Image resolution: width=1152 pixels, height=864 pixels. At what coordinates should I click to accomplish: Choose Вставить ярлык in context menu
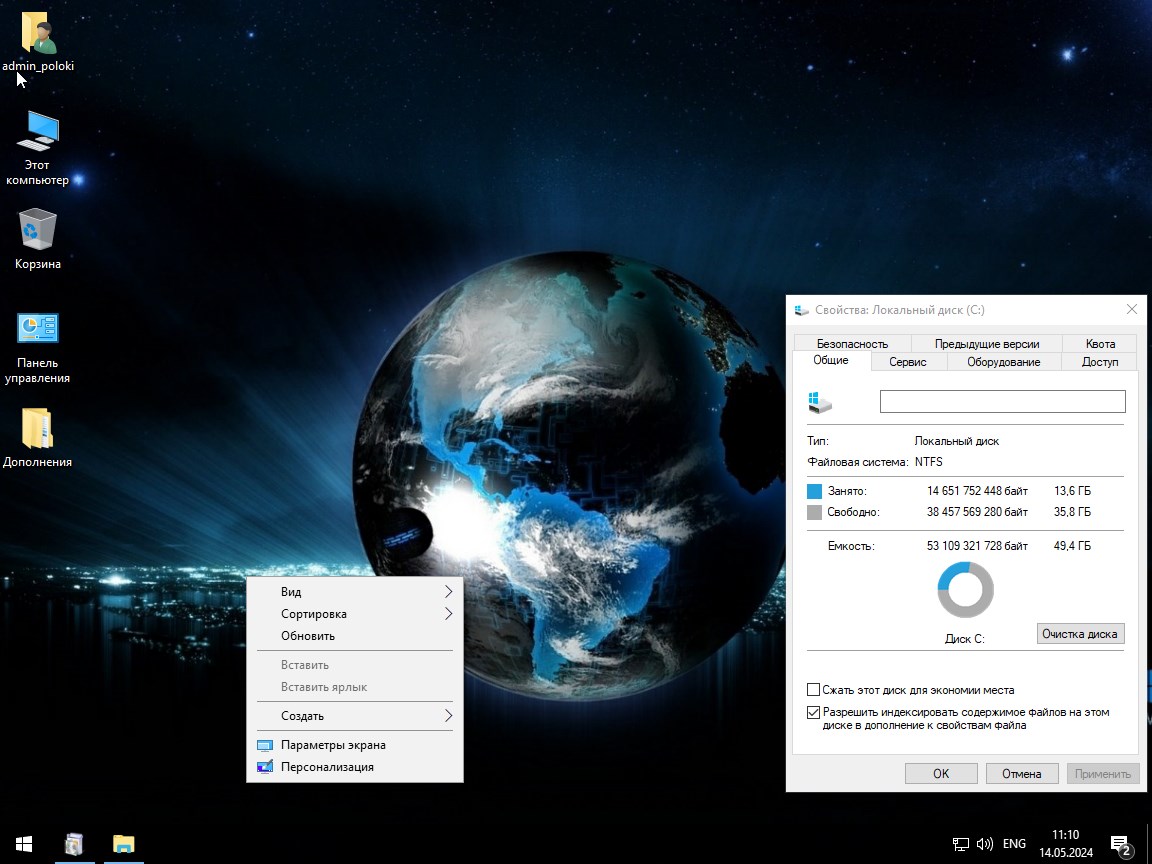355,687
